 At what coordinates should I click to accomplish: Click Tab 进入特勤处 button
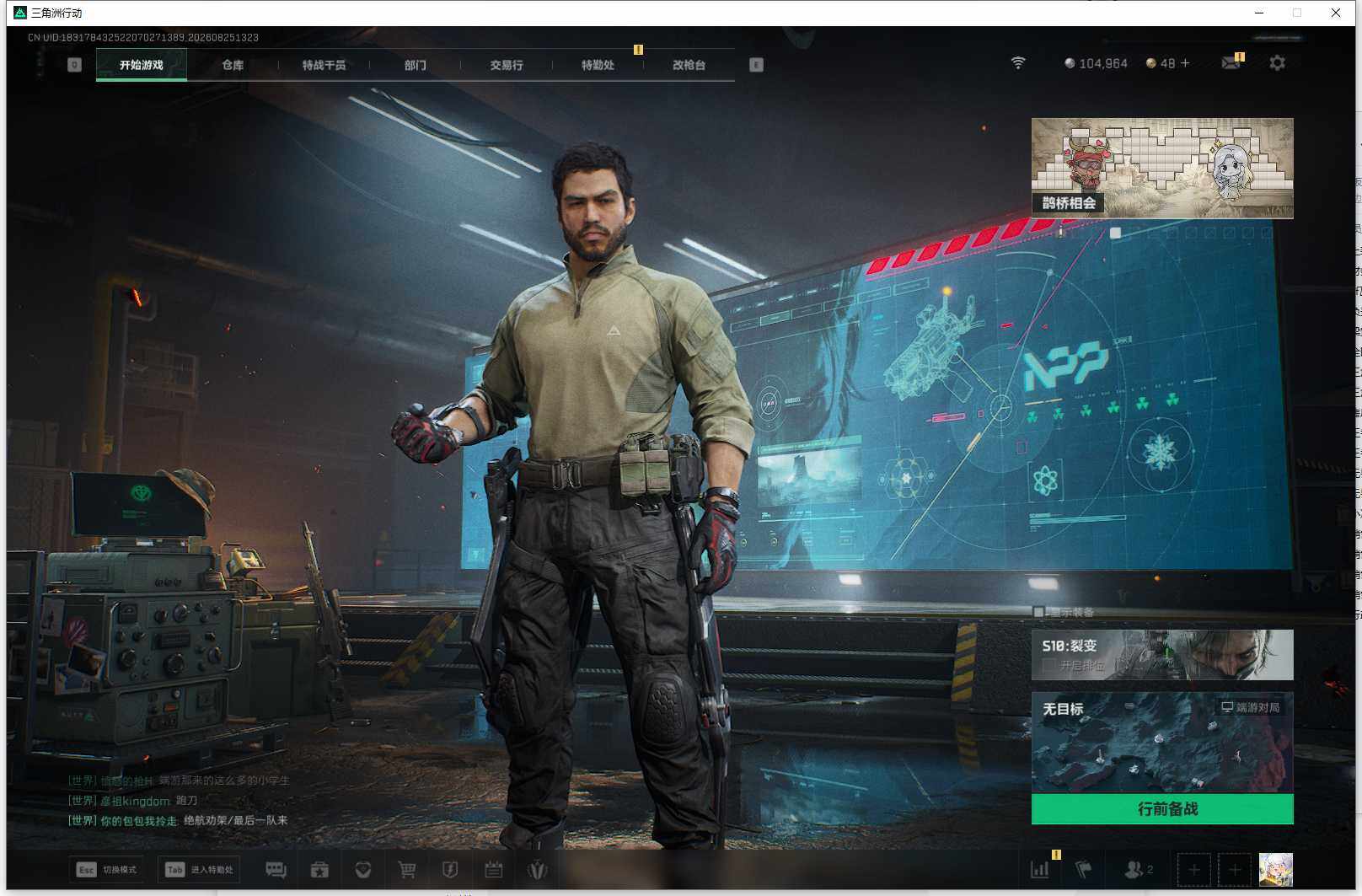pos(199,870)
